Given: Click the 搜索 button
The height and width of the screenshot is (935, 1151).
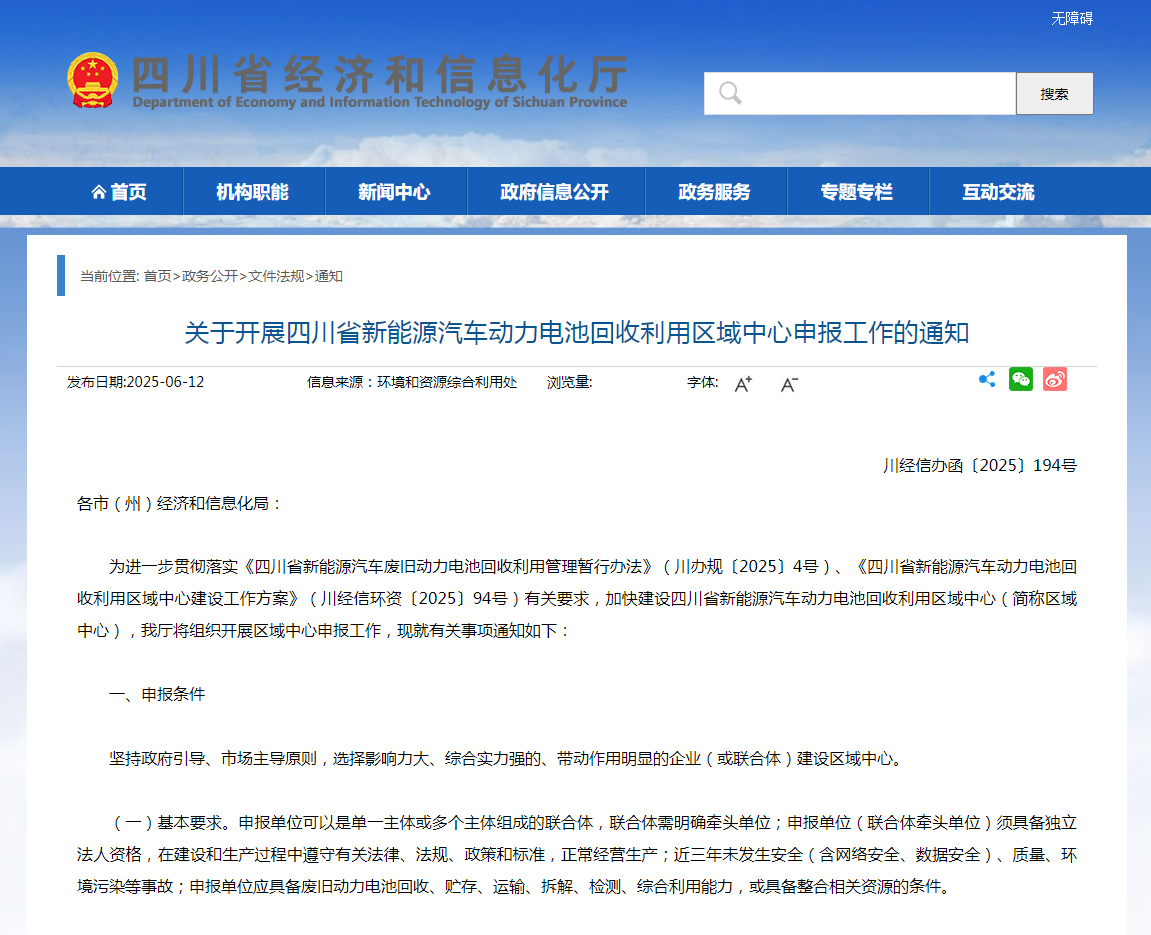Looking at the screenshot, I should [1055, 93].
